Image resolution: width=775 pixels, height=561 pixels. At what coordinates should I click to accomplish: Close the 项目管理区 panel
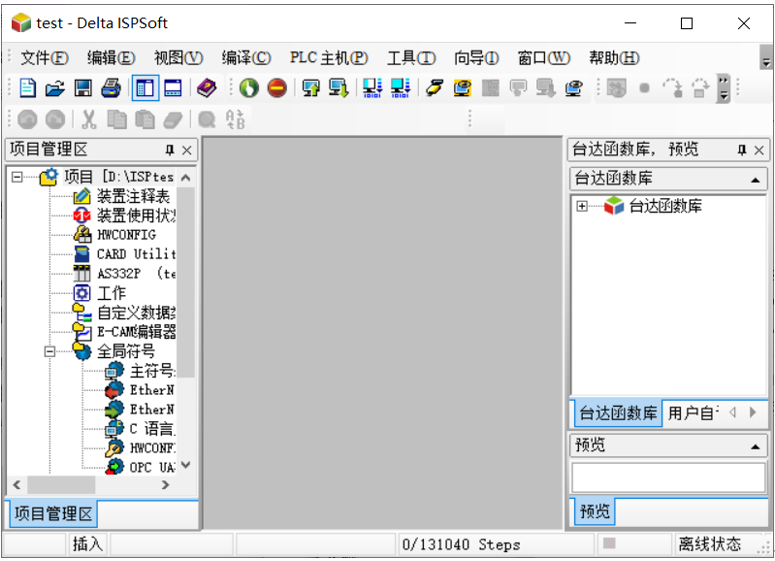187,150
